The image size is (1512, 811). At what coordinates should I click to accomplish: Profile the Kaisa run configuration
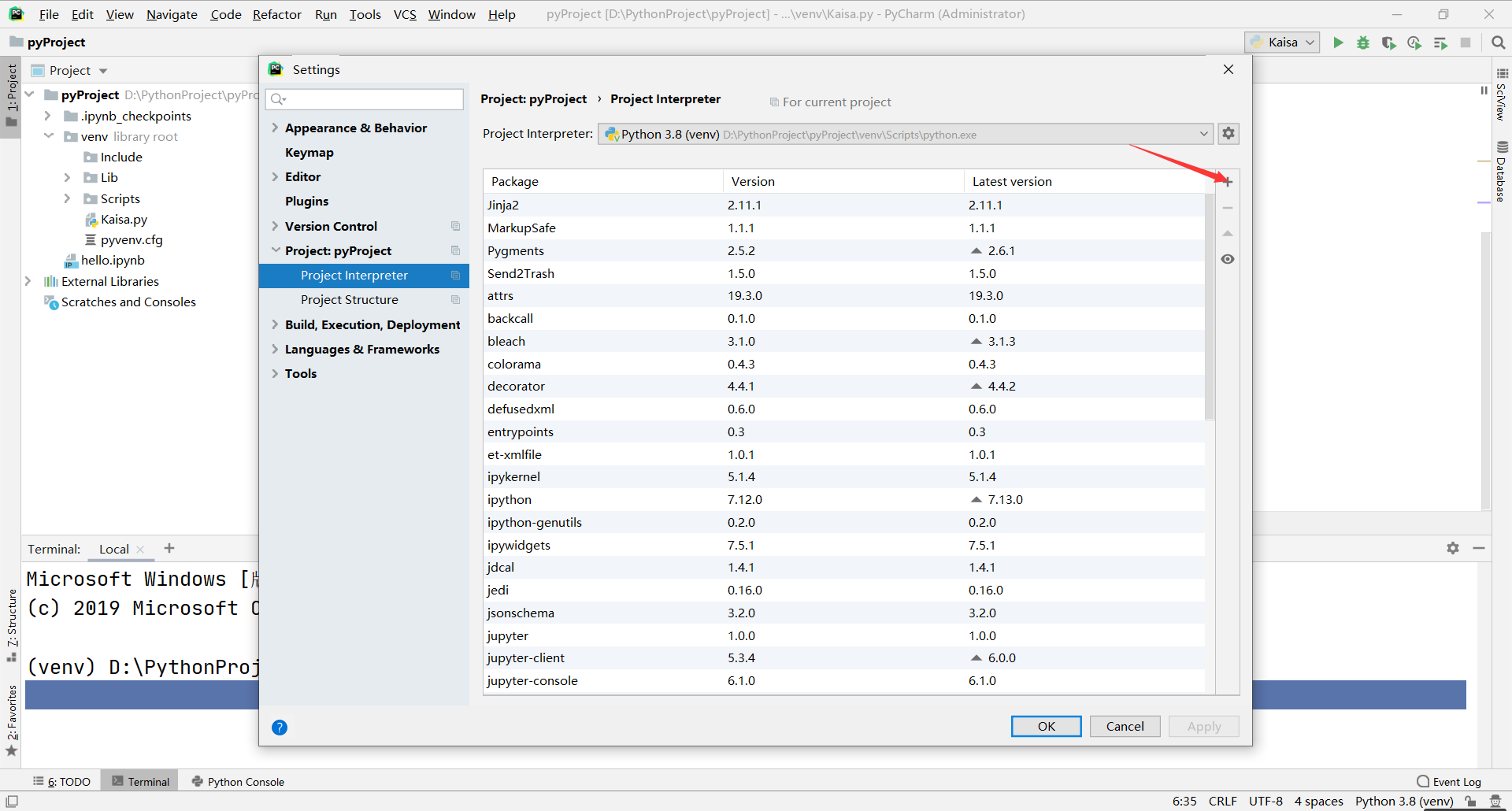click(x=1414, y=43)
